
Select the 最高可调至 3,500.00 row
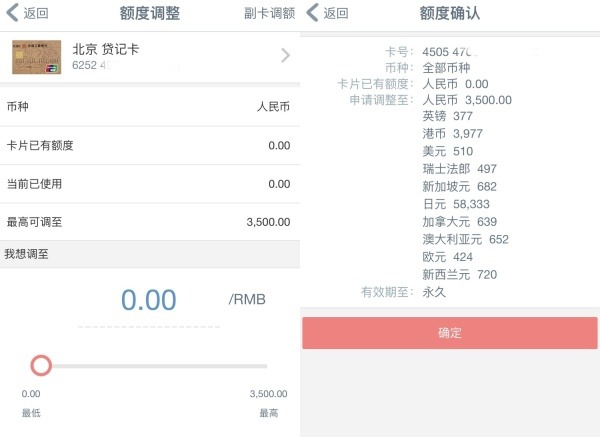tap(150, 222)
